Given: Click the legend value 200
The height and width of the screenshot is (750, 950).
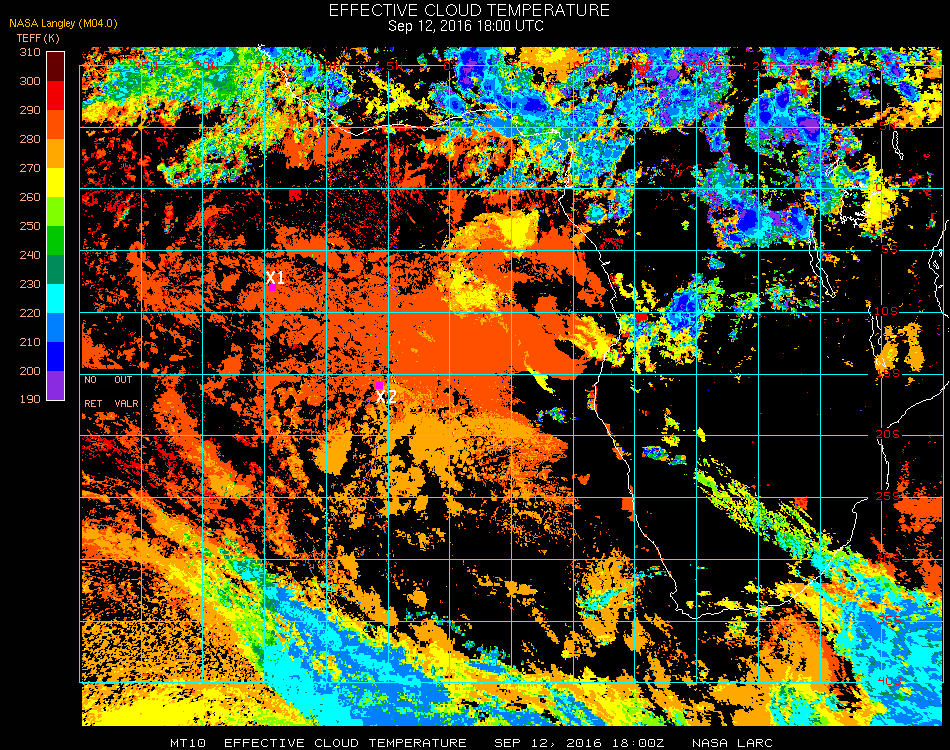Looking at the screenshot, I should 30,371.
